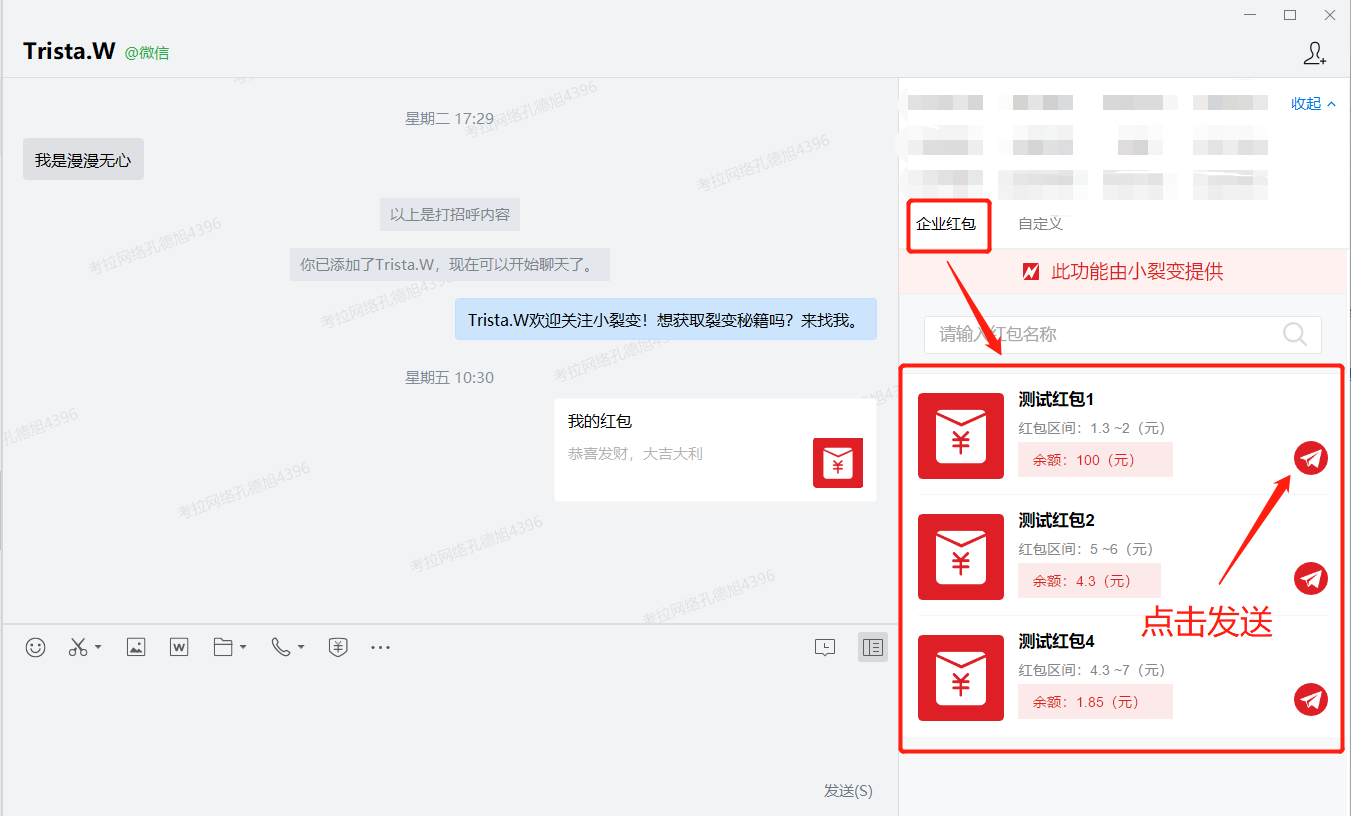Click the Trista.W contact name in header
The height and width of the screenshot is (816, 1351).
click(x=69, y=51)
